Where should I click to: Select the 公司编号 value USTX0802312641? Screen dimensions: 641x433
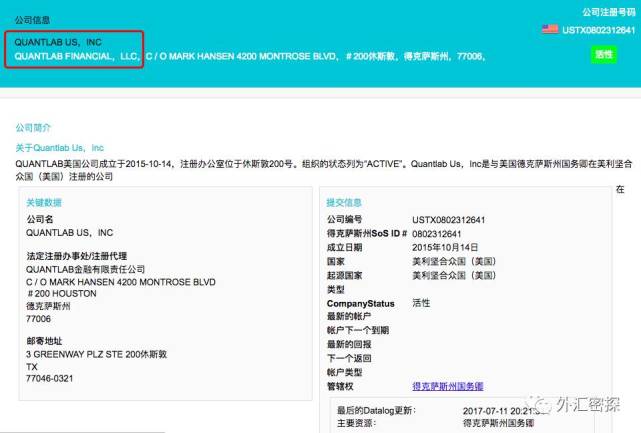click(448, 220)
